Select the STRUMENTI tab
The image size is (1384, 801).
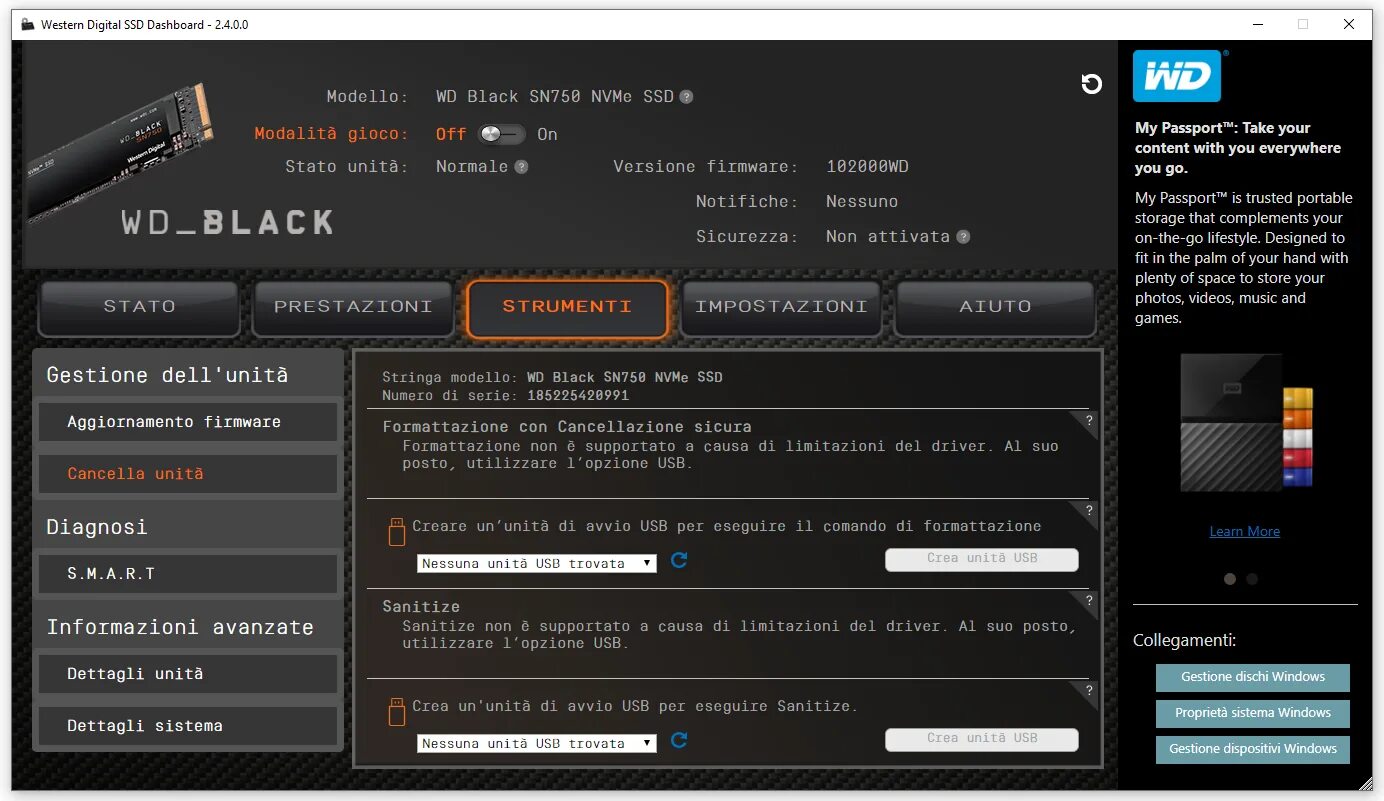coord(567,308)
